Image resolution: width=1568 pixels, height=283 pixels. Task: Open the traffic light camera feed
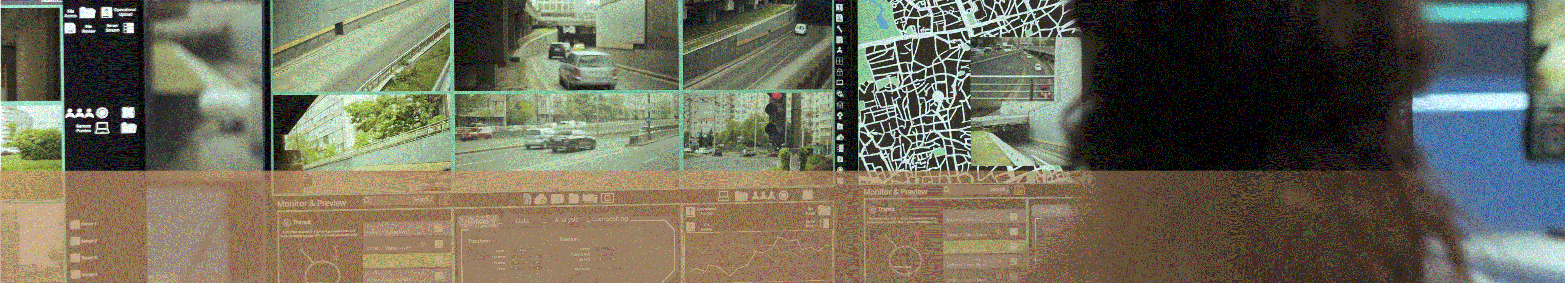pyautogui.click(x=758, y=131)
